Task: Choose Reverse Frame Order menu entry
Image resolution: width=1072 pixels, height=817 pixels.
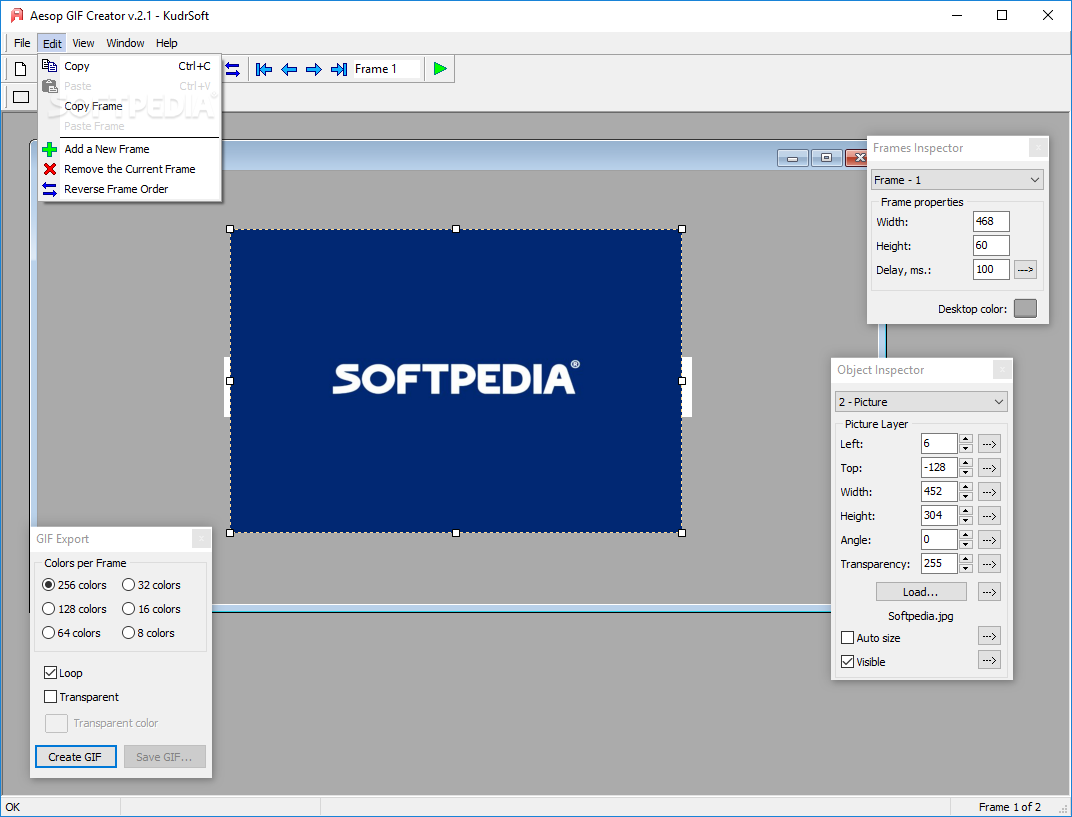Action: click(x=129, y=189)
